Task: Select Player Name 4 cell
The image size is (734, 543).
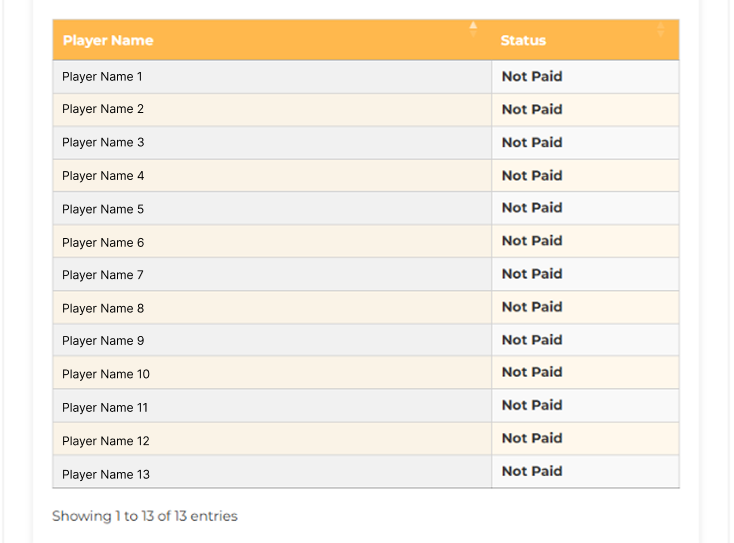Action: click(x=272, y=176)
